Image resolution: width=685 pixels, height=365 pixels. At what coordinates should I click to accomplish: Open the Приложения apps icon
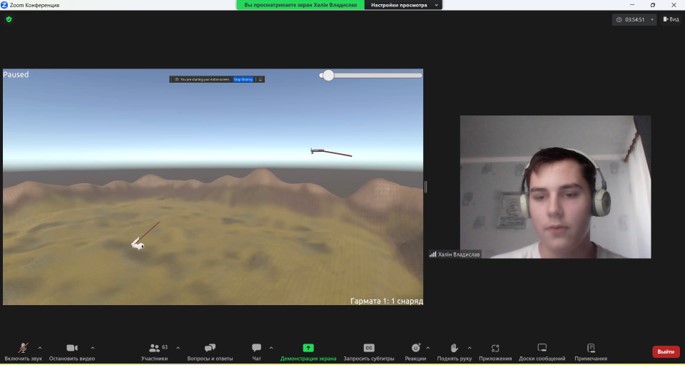(x=495, y=348)
